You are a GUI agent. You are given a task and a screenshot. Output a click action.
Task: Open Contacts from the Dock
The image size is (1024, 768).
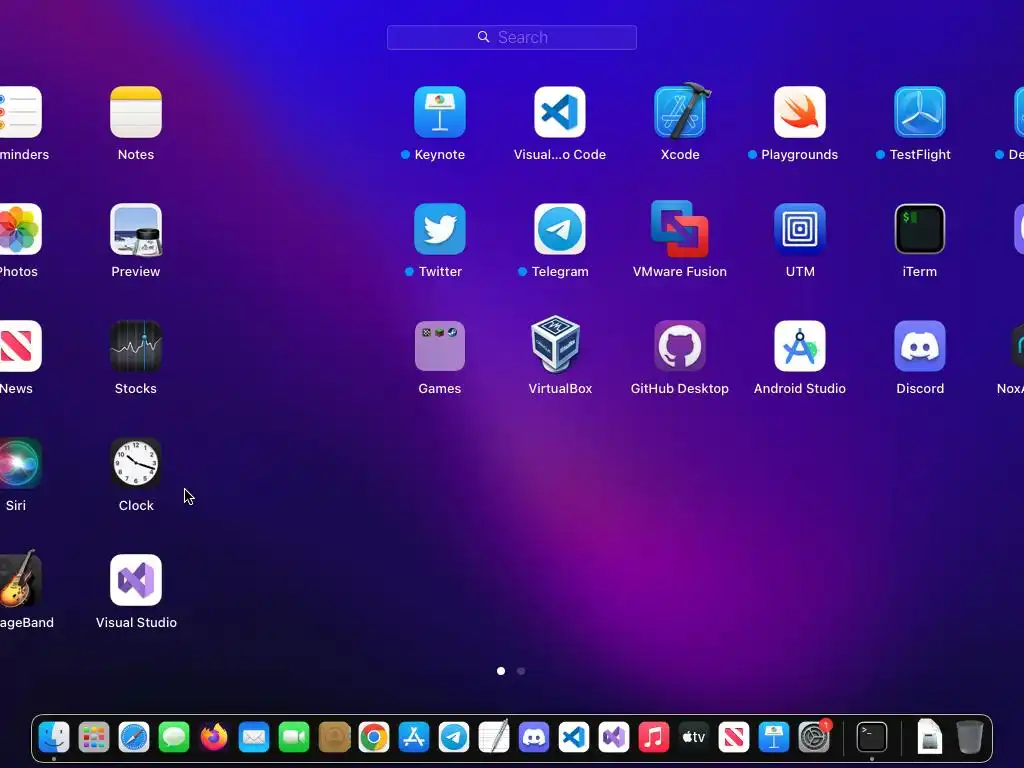(334, 737)
